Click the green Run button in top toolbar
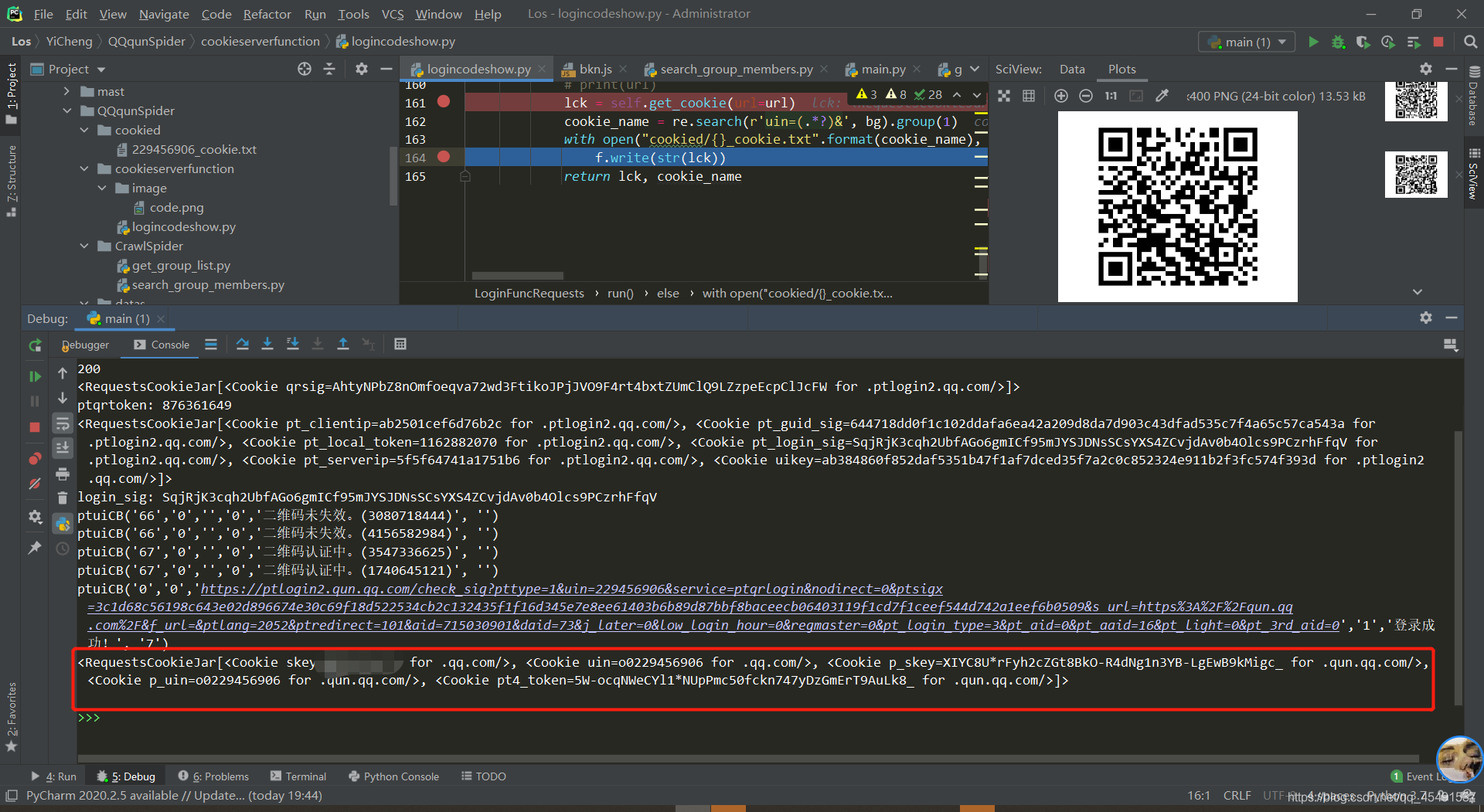This screenshot has height=812, width=1484. 1313,42
